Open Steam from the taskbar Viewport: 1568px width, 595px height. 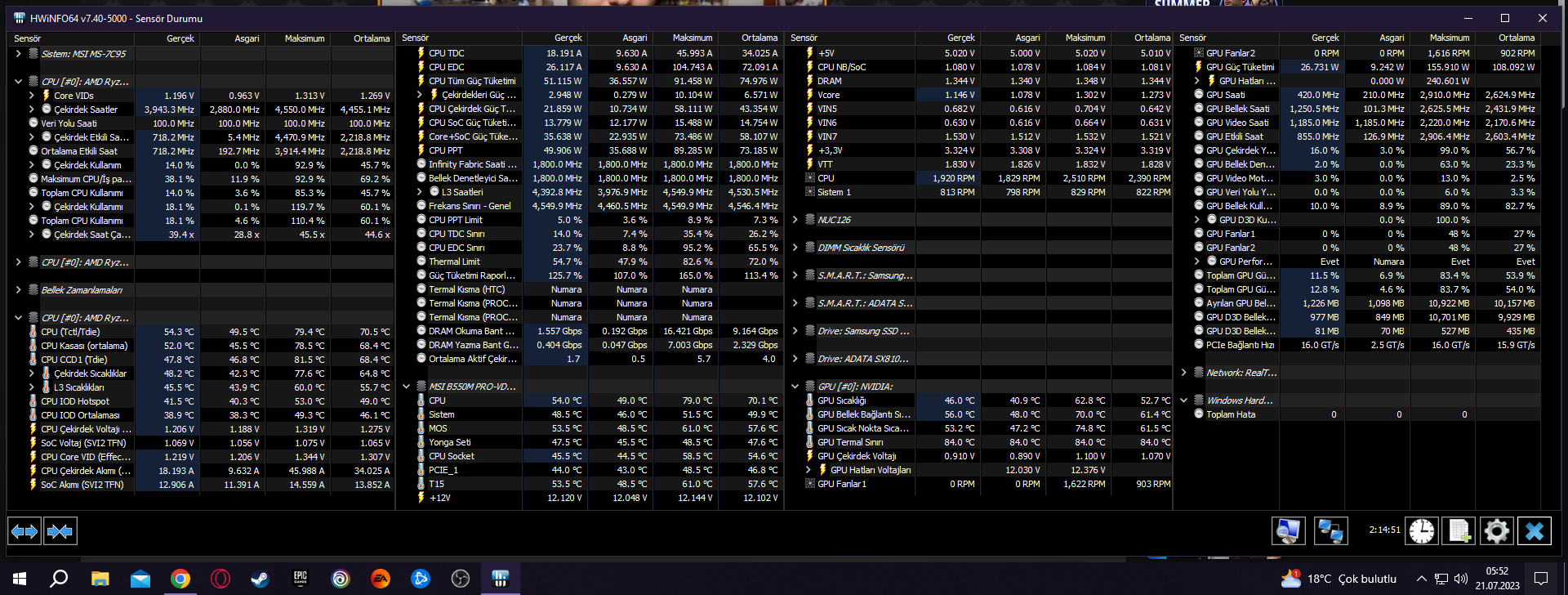pos(261,579)
